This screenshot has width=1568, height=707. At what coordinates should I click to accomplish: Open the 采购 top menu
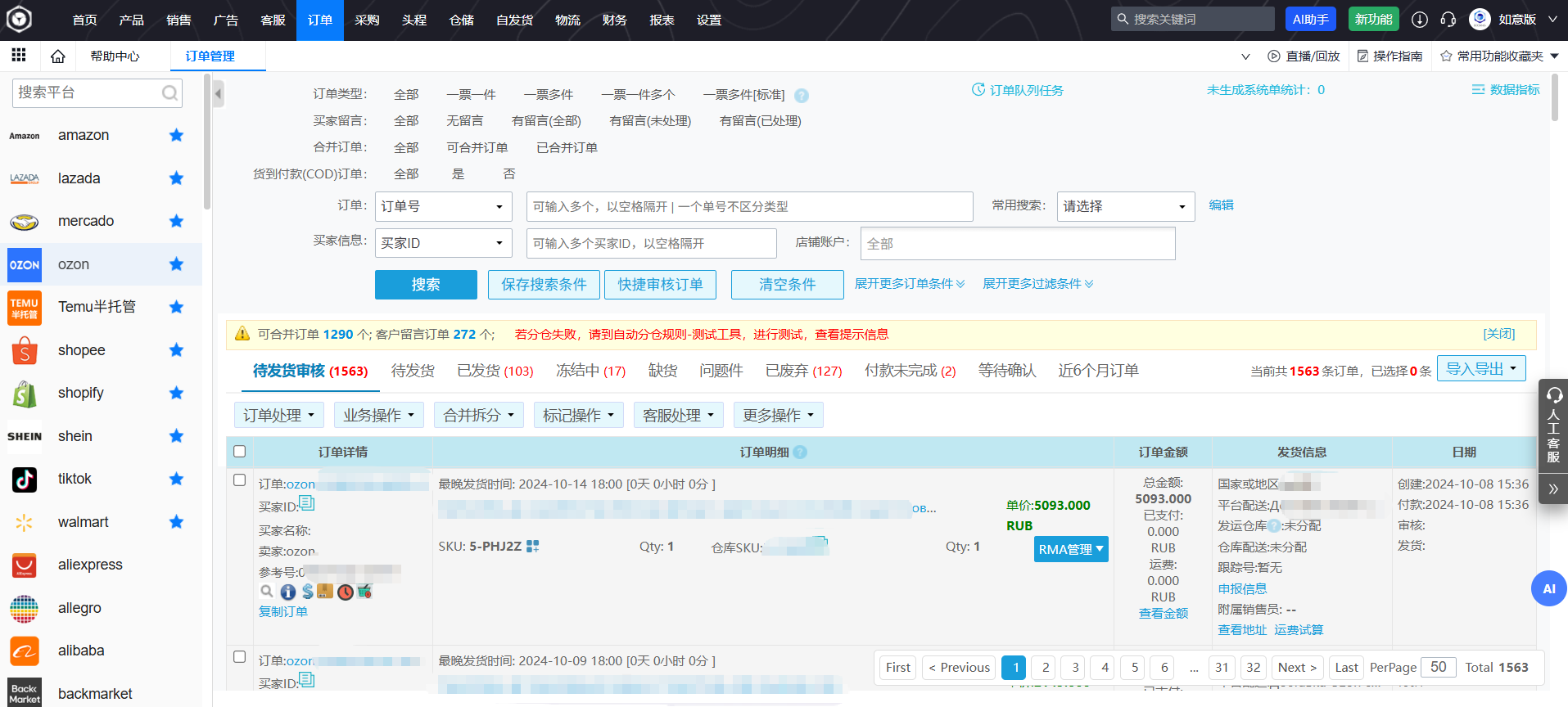[x=367, y=20]
